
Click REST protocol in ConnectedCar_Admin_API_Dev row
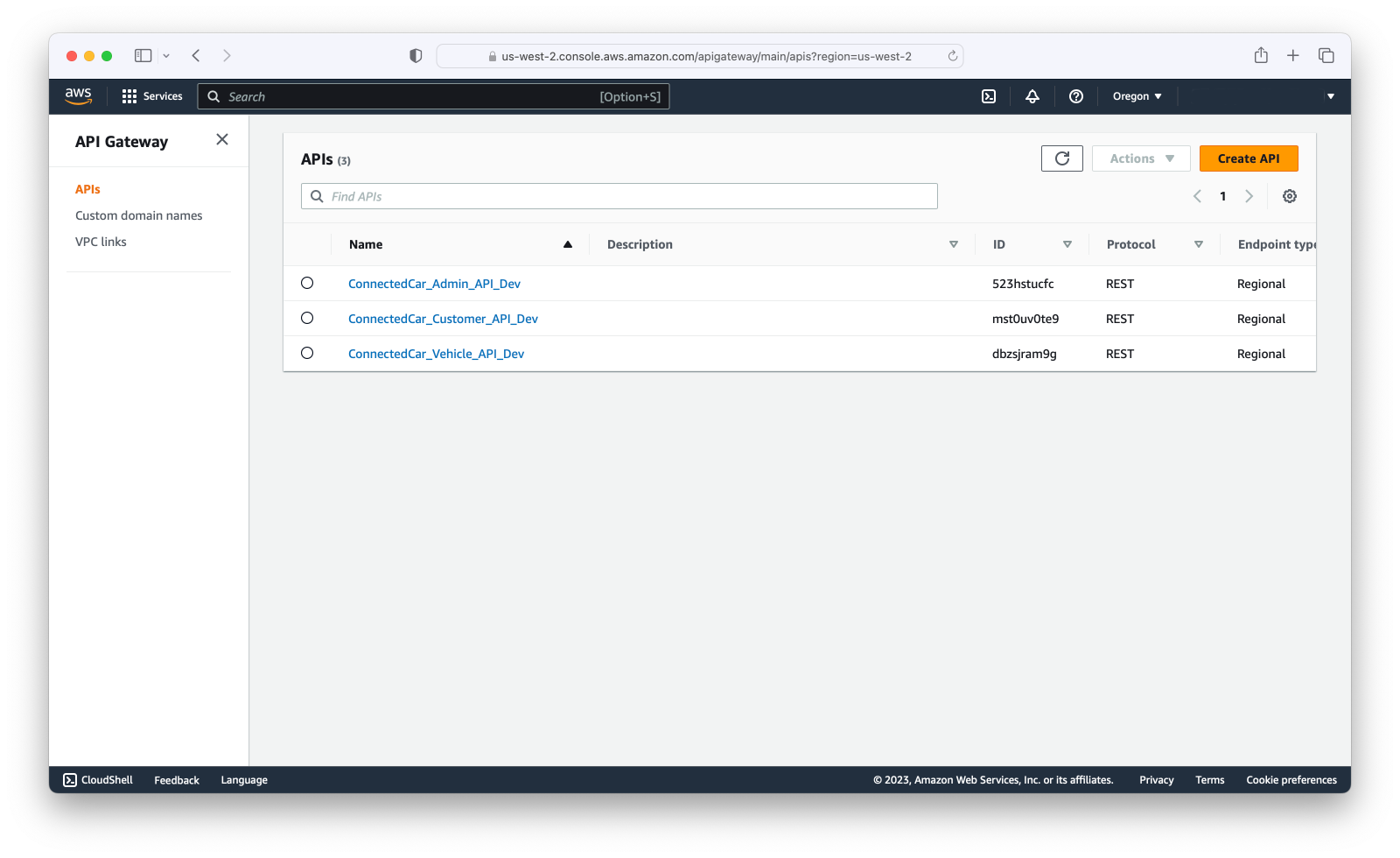tap(1120, 284)
